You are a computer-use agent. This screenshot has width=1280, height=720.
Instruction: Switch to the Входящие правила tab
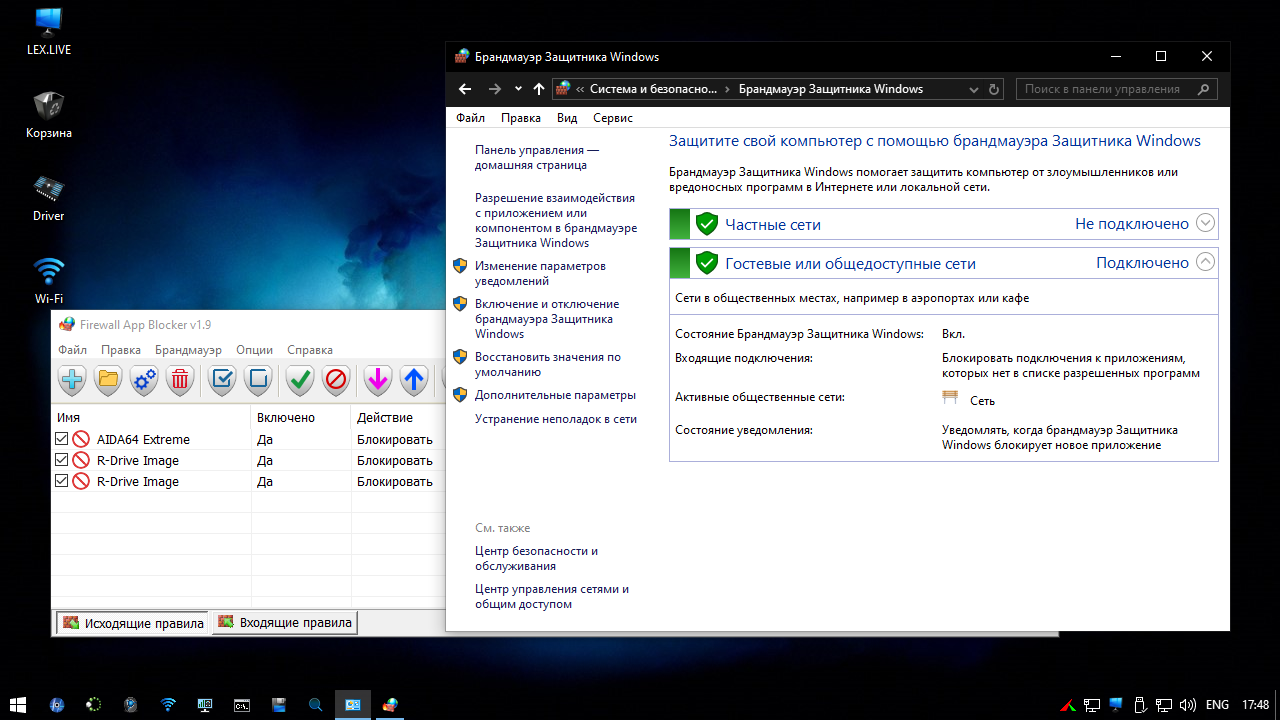285,623
